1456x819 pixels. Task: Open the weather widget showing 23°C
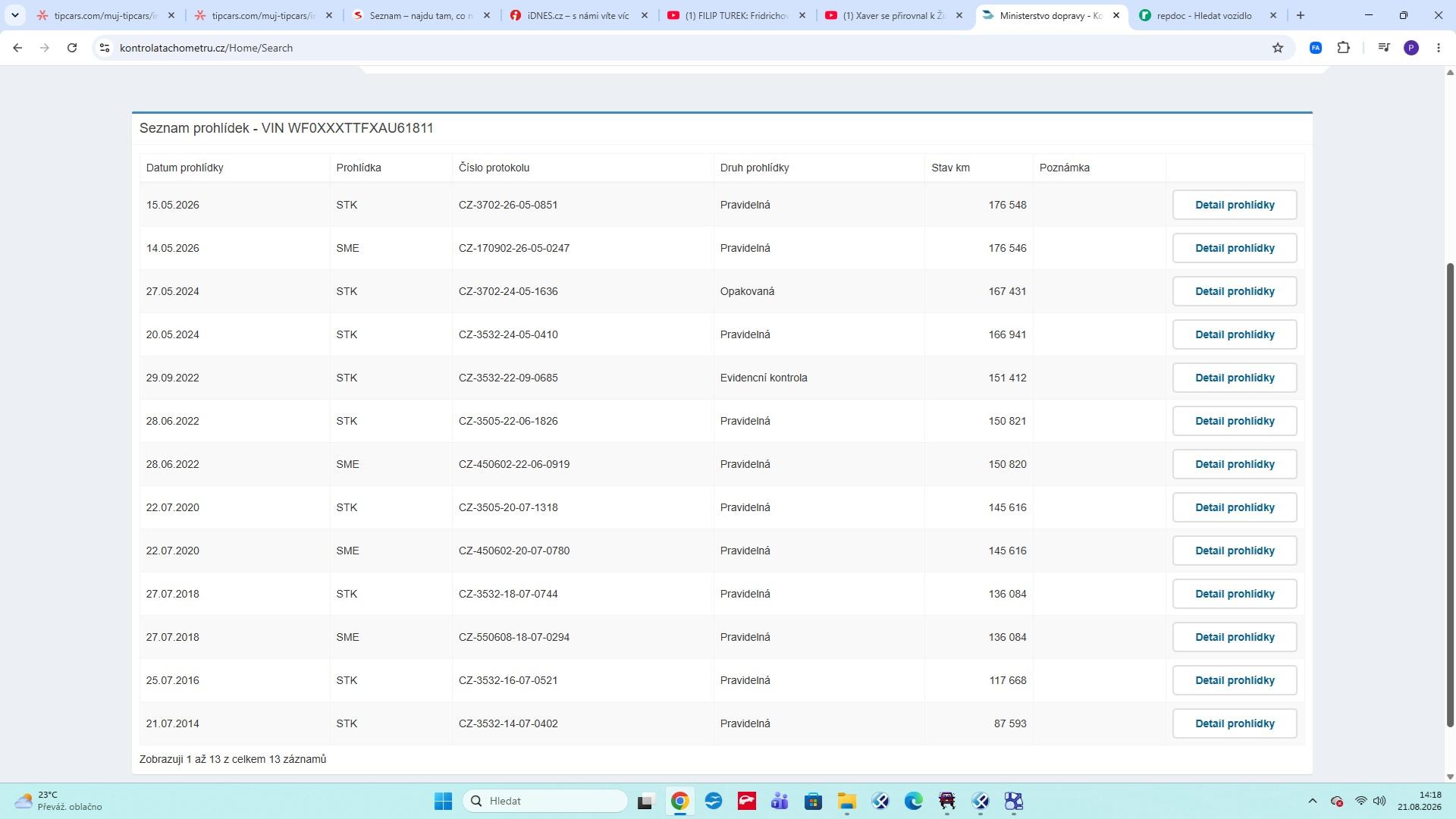pos(58,801)
